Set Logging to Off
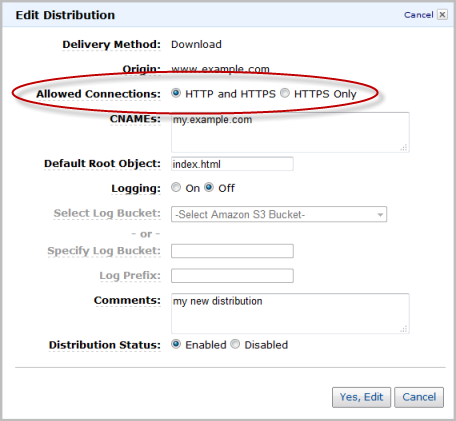Viewport: 456px width, 421px height. coord(209,187)
